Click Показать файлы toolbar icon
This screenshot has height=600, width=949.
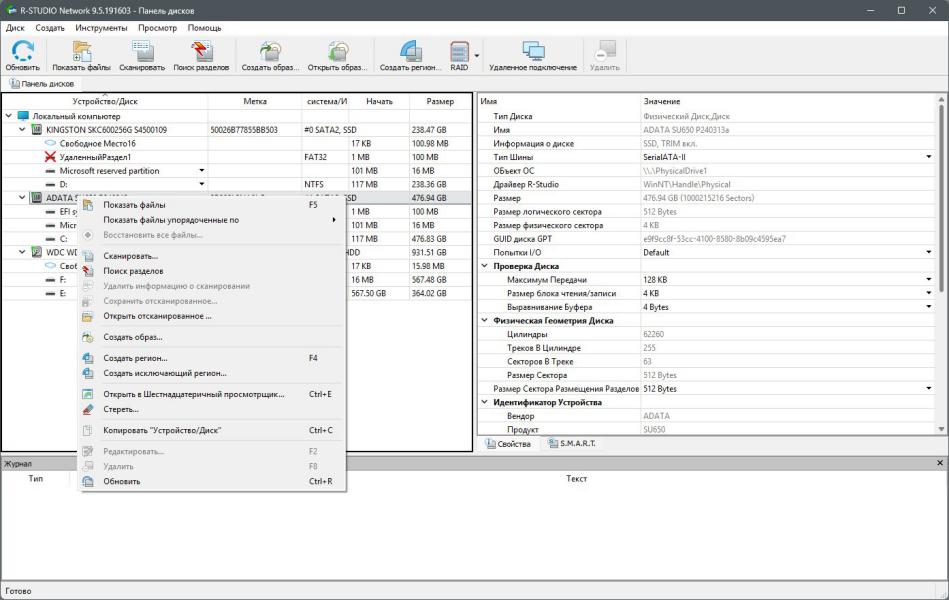(x=81, y=54)
